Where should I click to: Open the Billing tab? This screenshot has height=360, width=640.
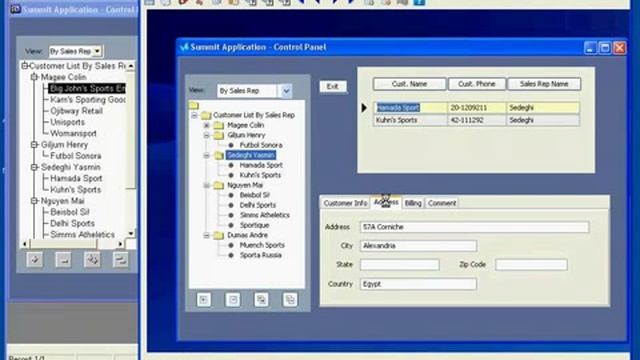(x=413, y=203)
